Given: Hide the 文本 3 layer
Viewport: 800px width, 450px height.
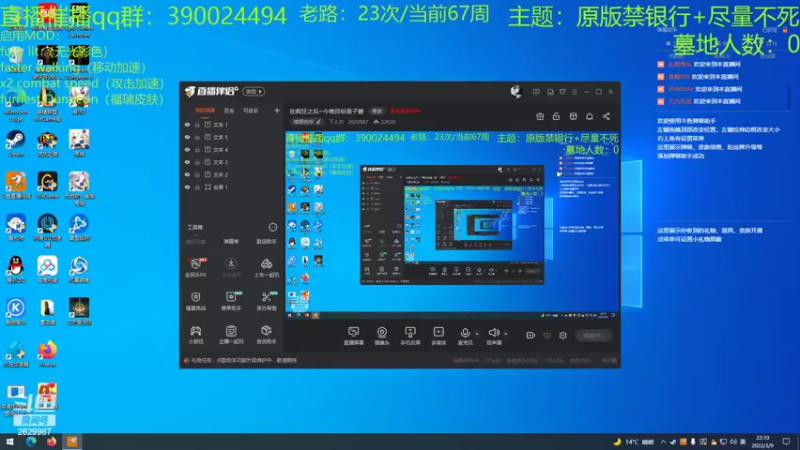Looking at the screenshot, I should [x=187, y=162].
